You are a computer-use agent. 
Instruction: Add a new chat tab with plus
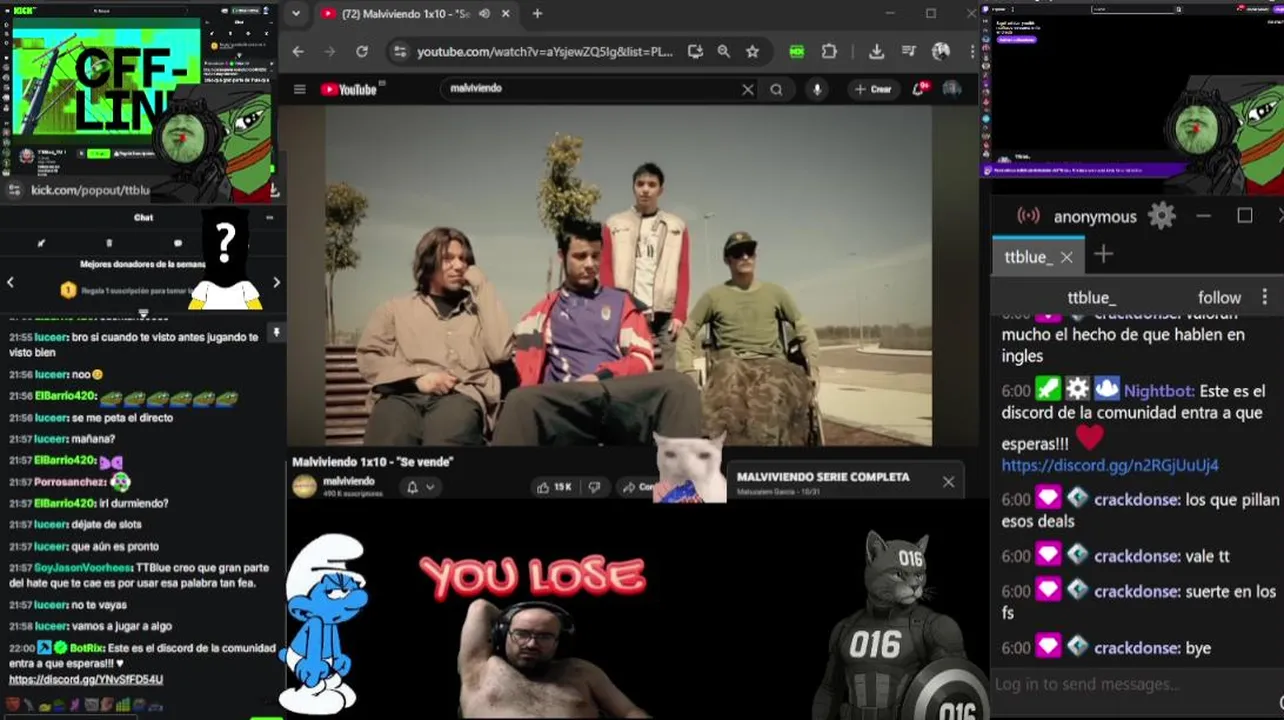coord(1103,255)
